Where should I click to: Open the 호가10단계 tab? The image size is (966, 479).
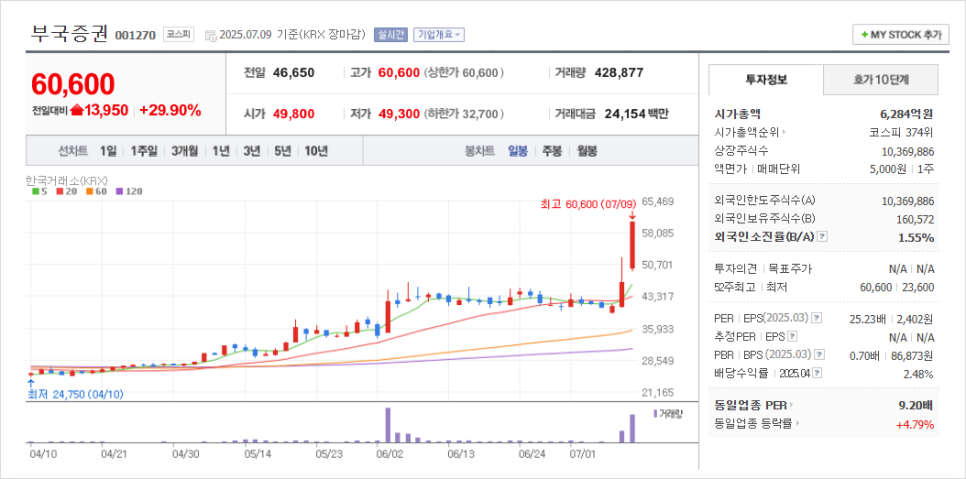[x=881, y=79]
